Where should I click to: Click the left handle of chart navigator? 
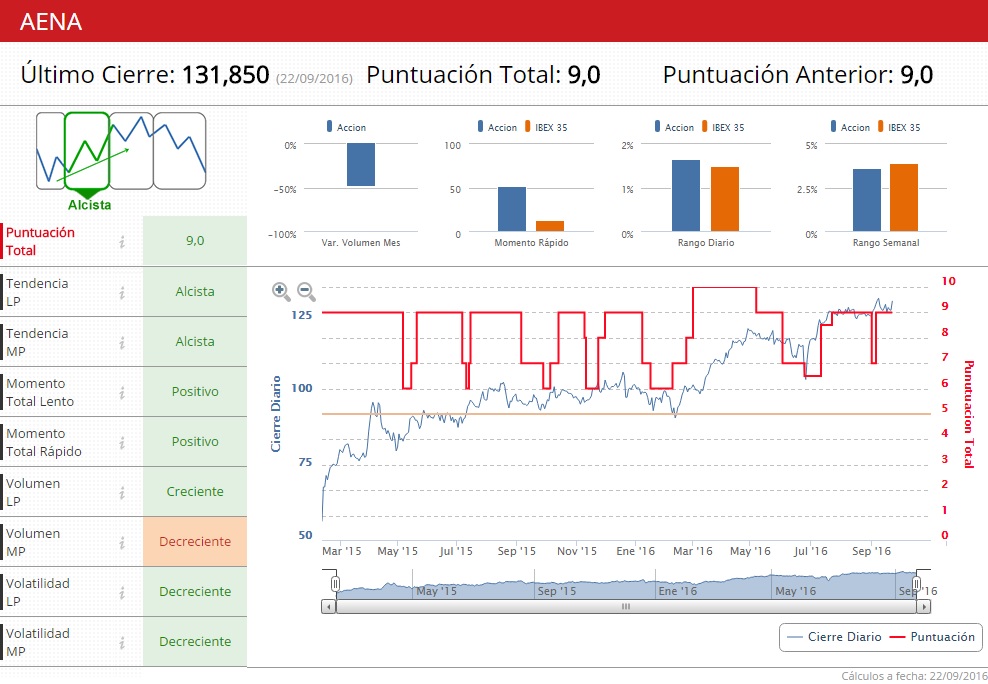(x=335, y=584)
